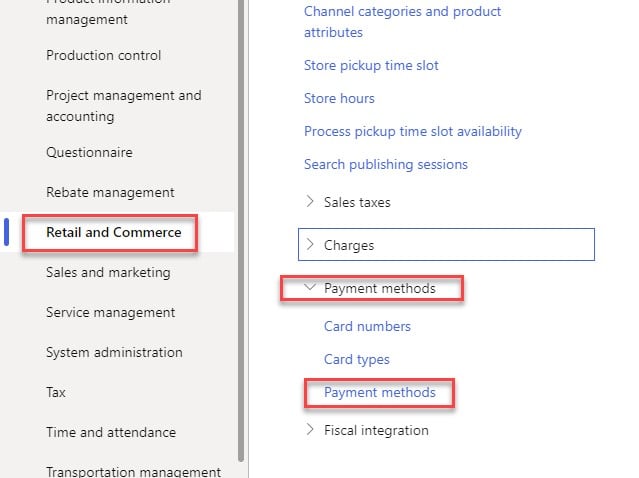This screenshot has width=639, height=478.
Task: Open Card numbers under Payment methods
Action: point(367,326)
